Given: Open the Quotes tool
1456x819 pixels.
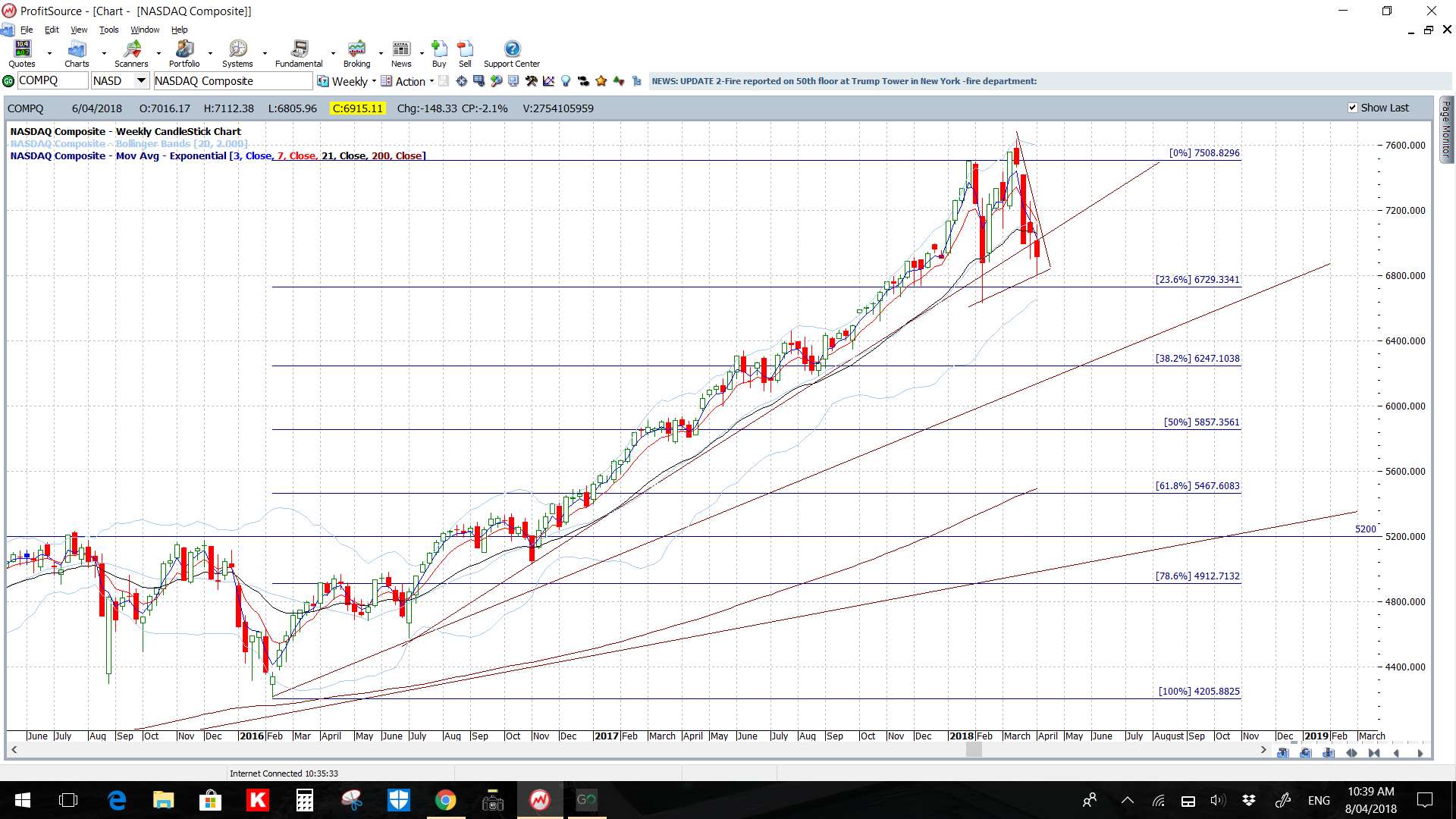Looking at the screenshot, I should click(x=22, y=54).
